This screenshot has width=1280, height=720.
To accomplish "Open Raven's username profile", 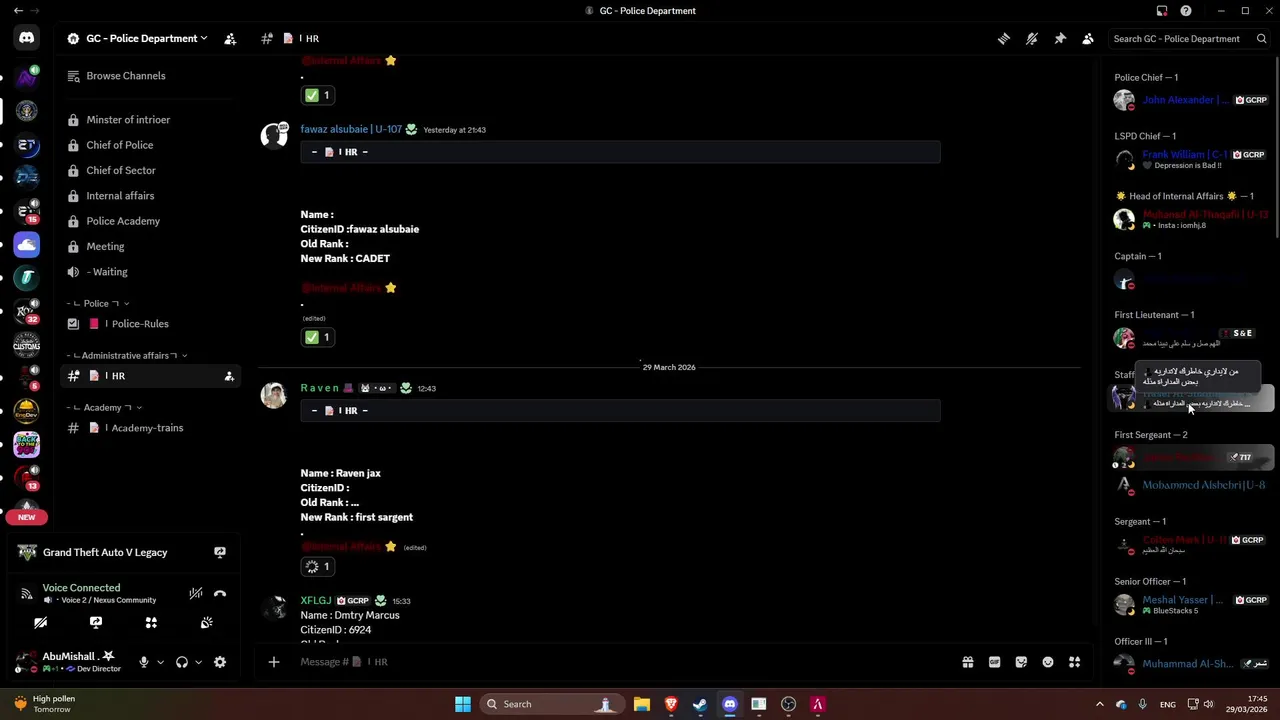I will pos(320,388).
